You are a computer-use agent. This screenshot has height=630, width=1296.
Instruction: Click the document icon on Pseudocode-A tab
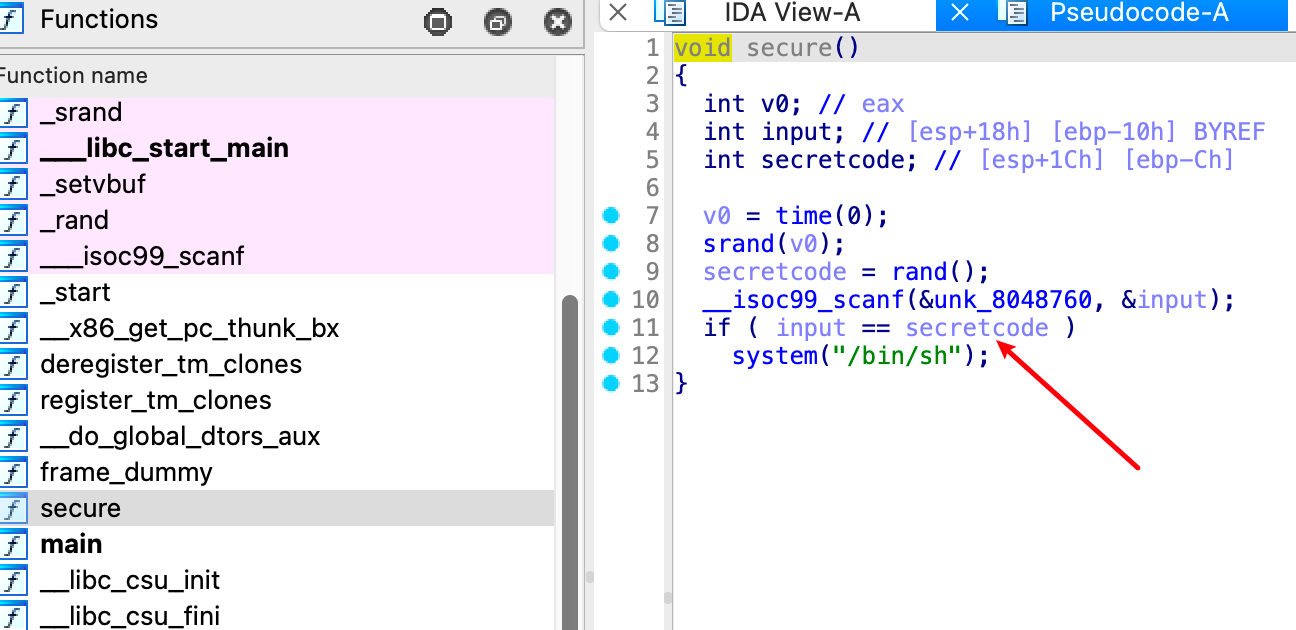pyautogui.click(x=1014, y=12)
